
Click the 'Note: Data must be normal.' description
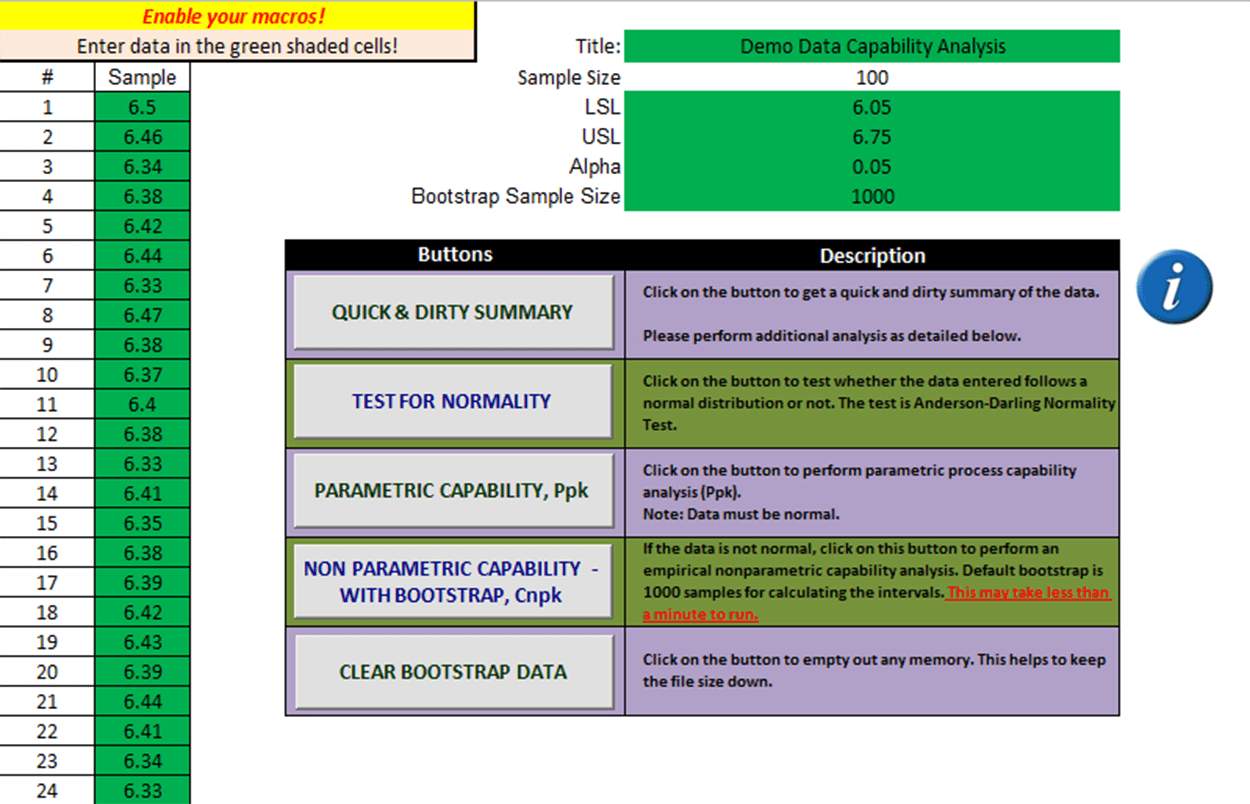[x=741, y=514]
